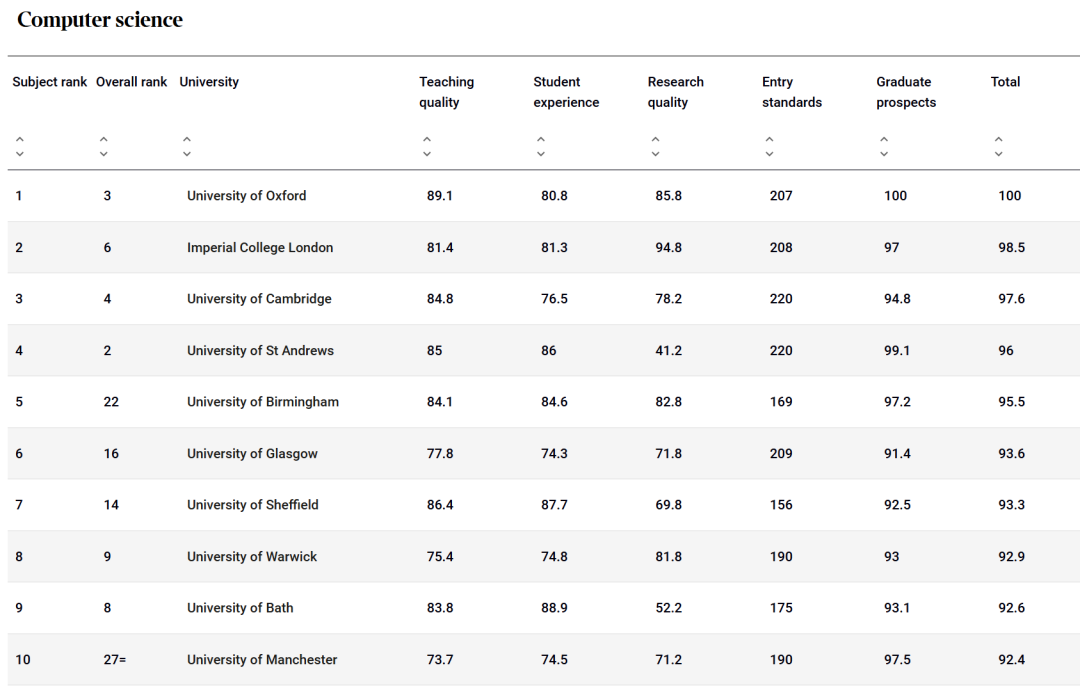This screenshot has height=686, width=1080.
Task: Sort Teaching quality ascending arrow
Action: pyautogui.click(x=427, y=139)
